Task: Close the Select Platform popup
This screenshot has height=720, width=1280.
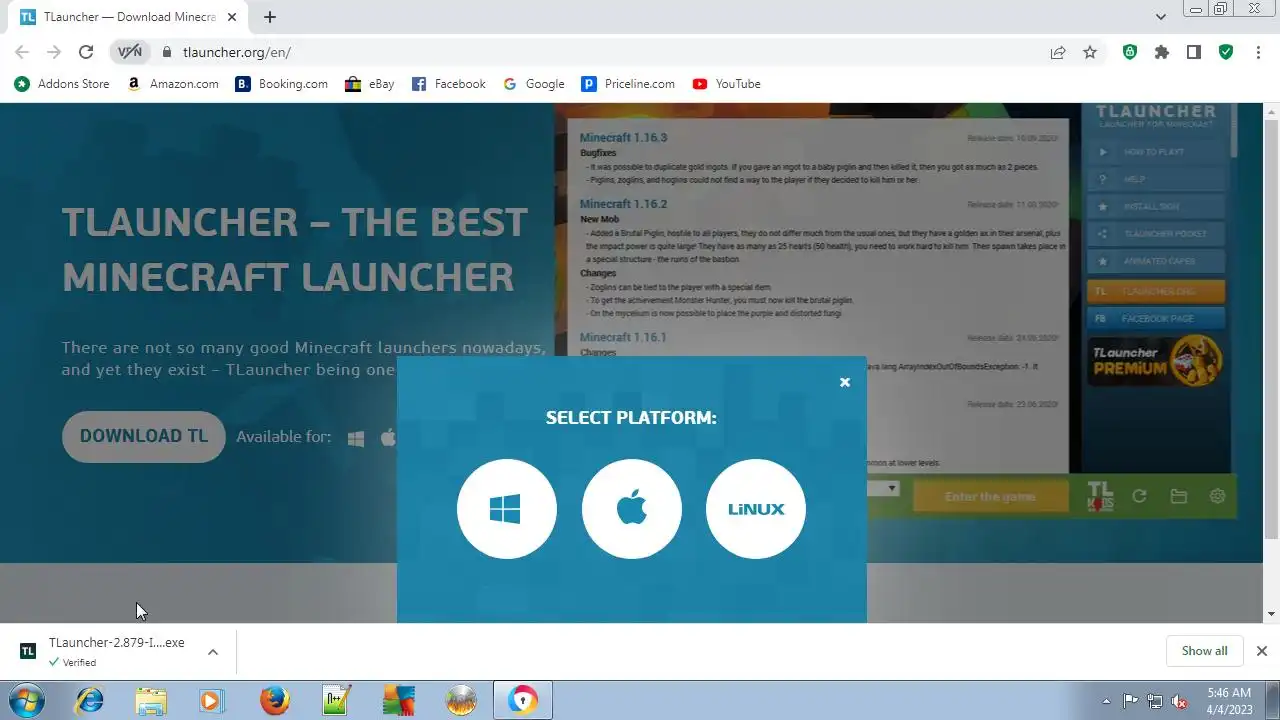Action: (x=845, y=382)
